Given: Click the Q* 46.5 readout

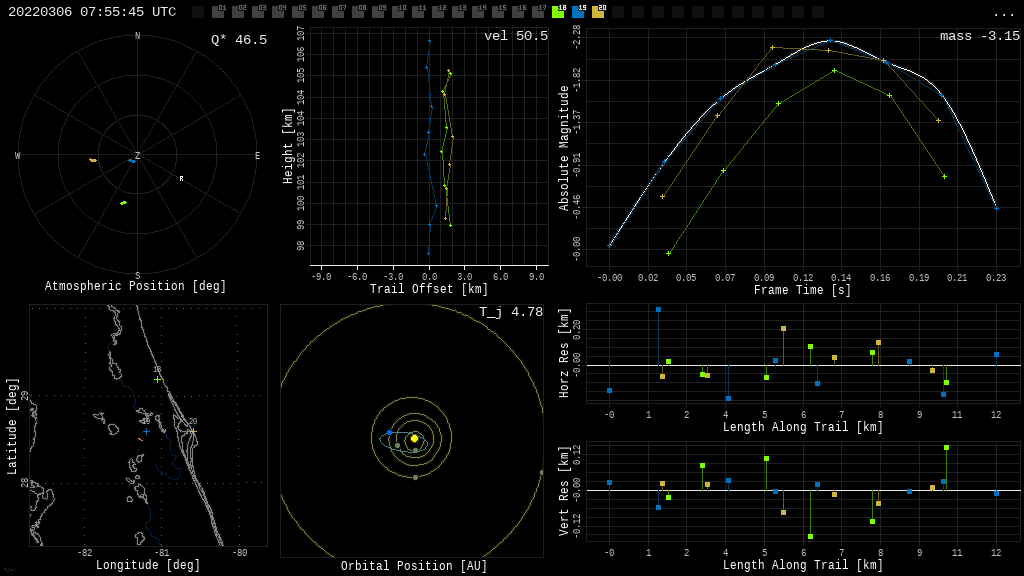Looking at the screenshot, I should coord(238,40).
